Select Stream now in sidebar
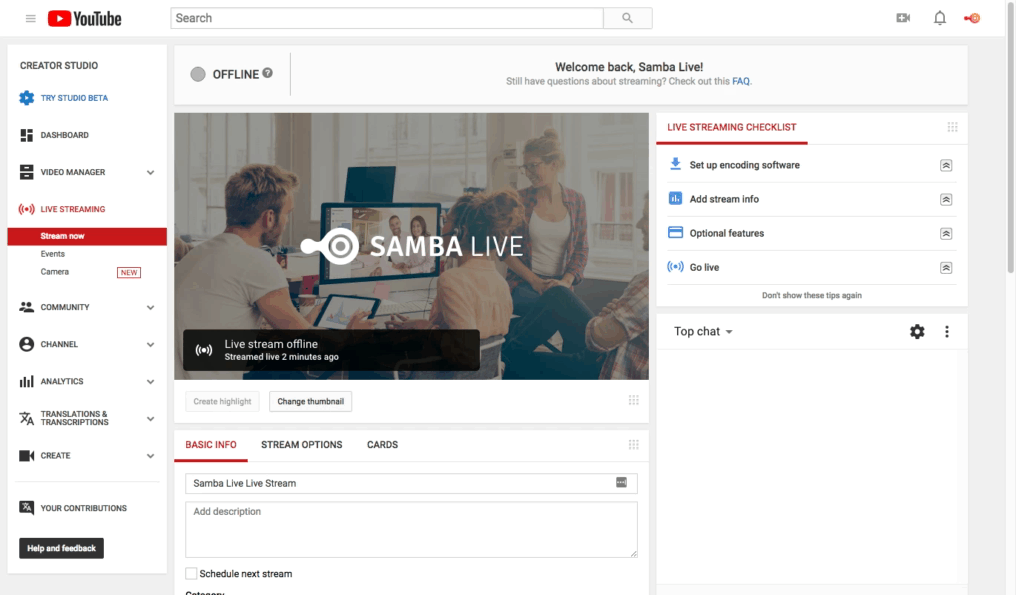Image resolution: width=1016 pixels, height=595 pixels. tap(87, 236)
